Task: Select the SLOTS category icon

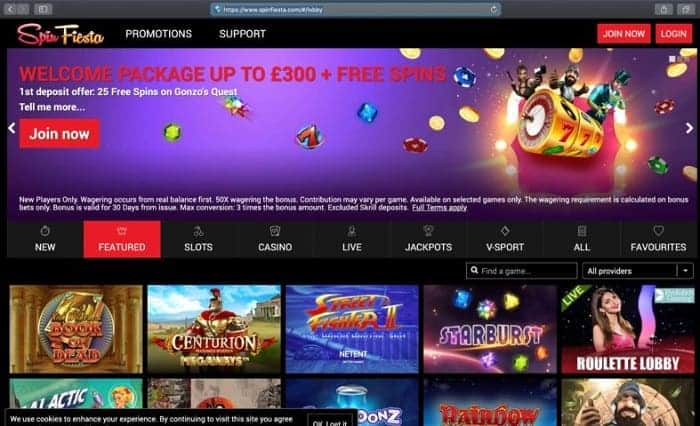Action: pos(198,231)
